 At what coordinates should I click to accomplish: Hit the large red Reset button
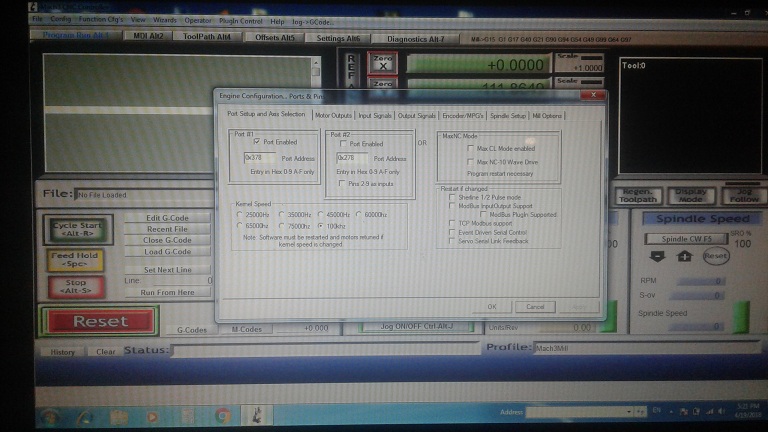tap(99, 321)
